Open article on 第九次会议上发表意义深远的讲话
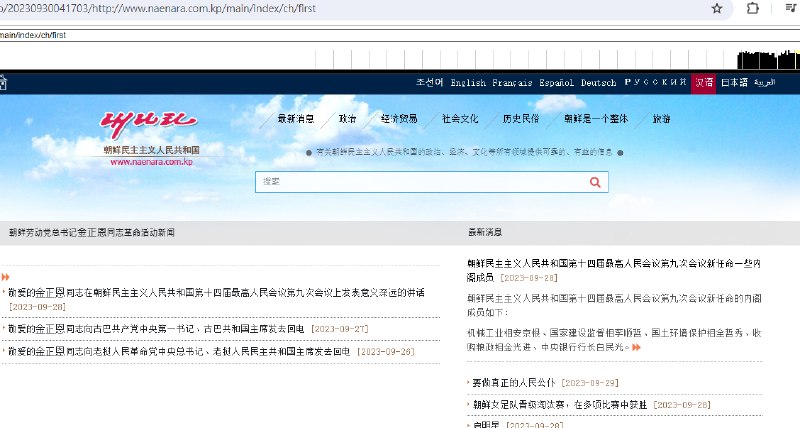 (216, 293)
